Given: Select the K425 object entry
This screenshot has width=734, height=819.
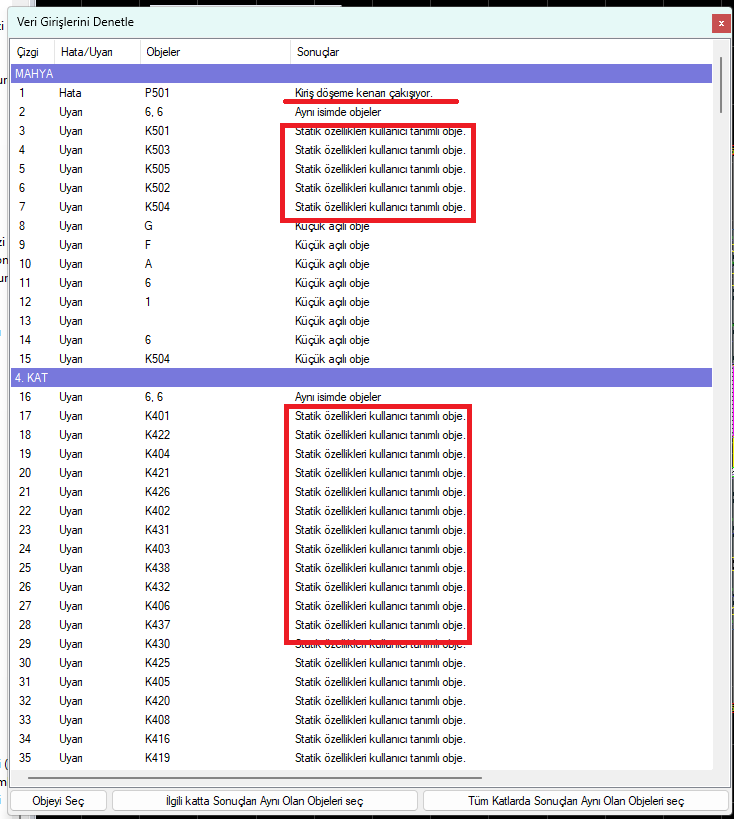Looking at the screenshot, I should 157,663.
